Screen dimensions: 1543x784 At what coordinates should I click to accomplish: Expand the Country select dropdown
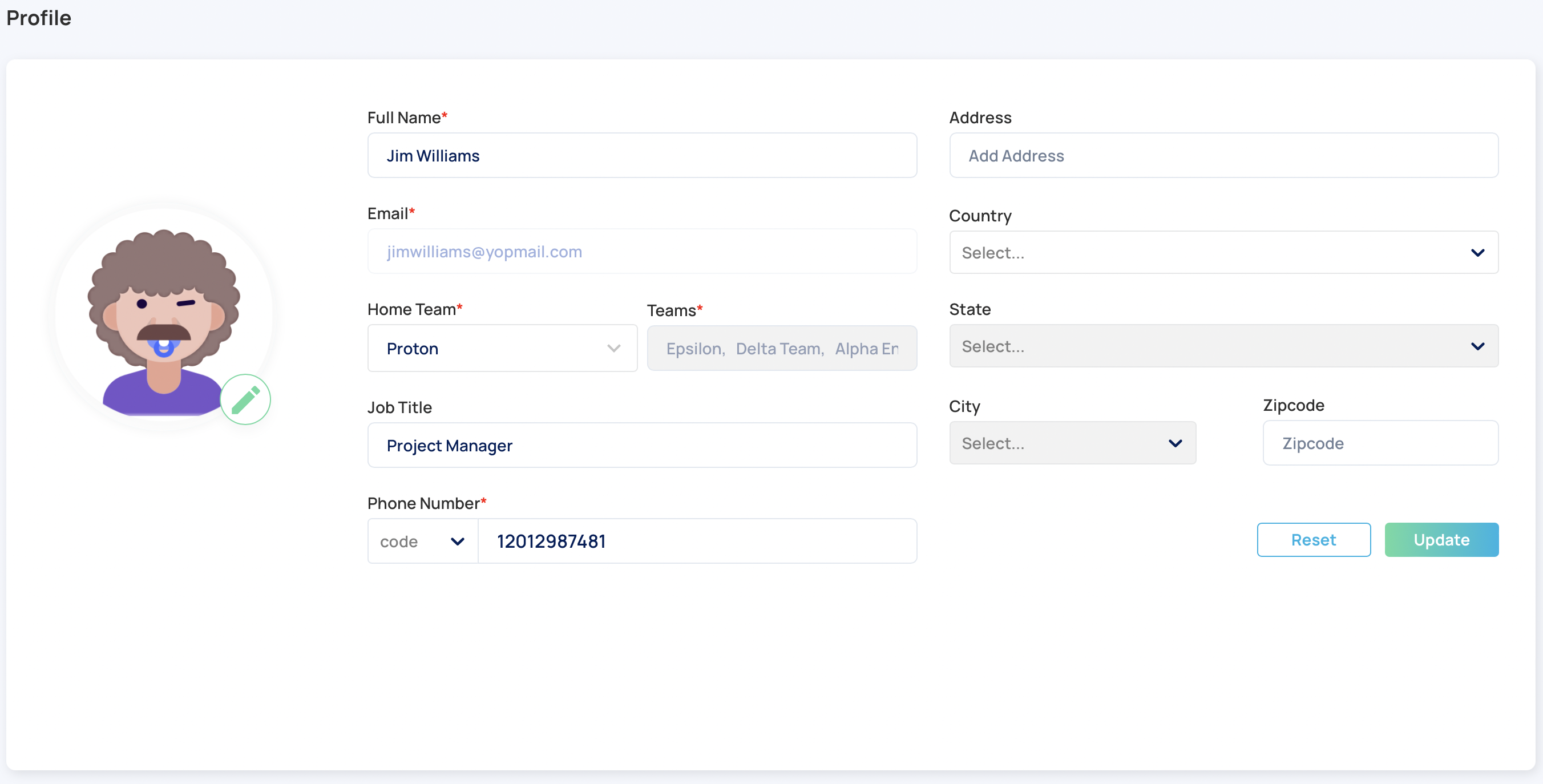point(1478,252)
